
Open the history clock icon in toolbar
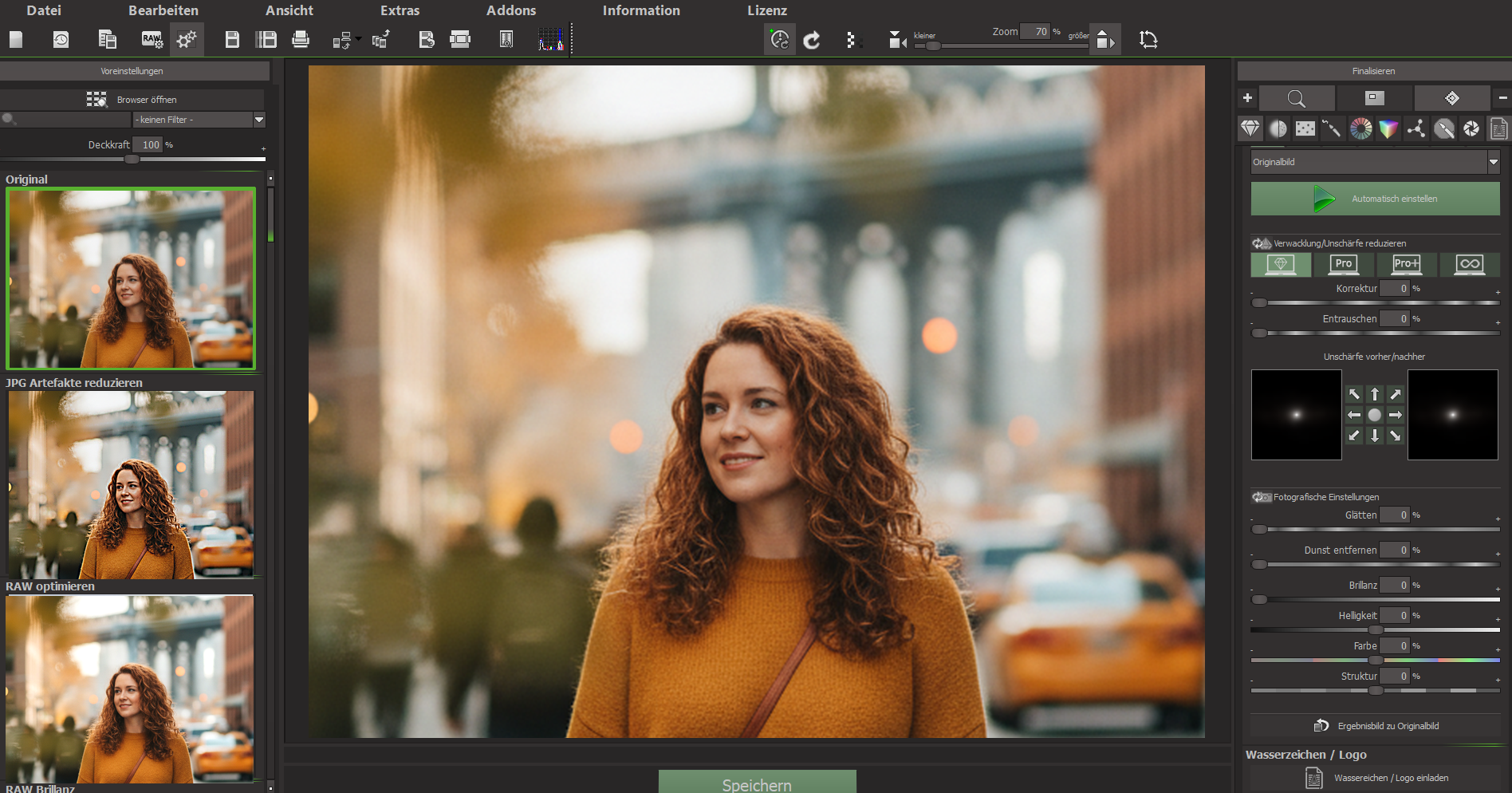pos(61,39)
